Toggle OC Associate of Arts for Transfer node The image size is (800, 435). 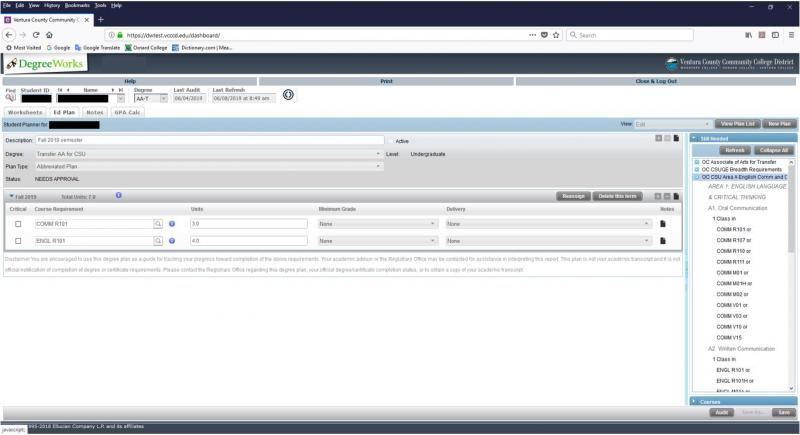(x=697, y=162)
